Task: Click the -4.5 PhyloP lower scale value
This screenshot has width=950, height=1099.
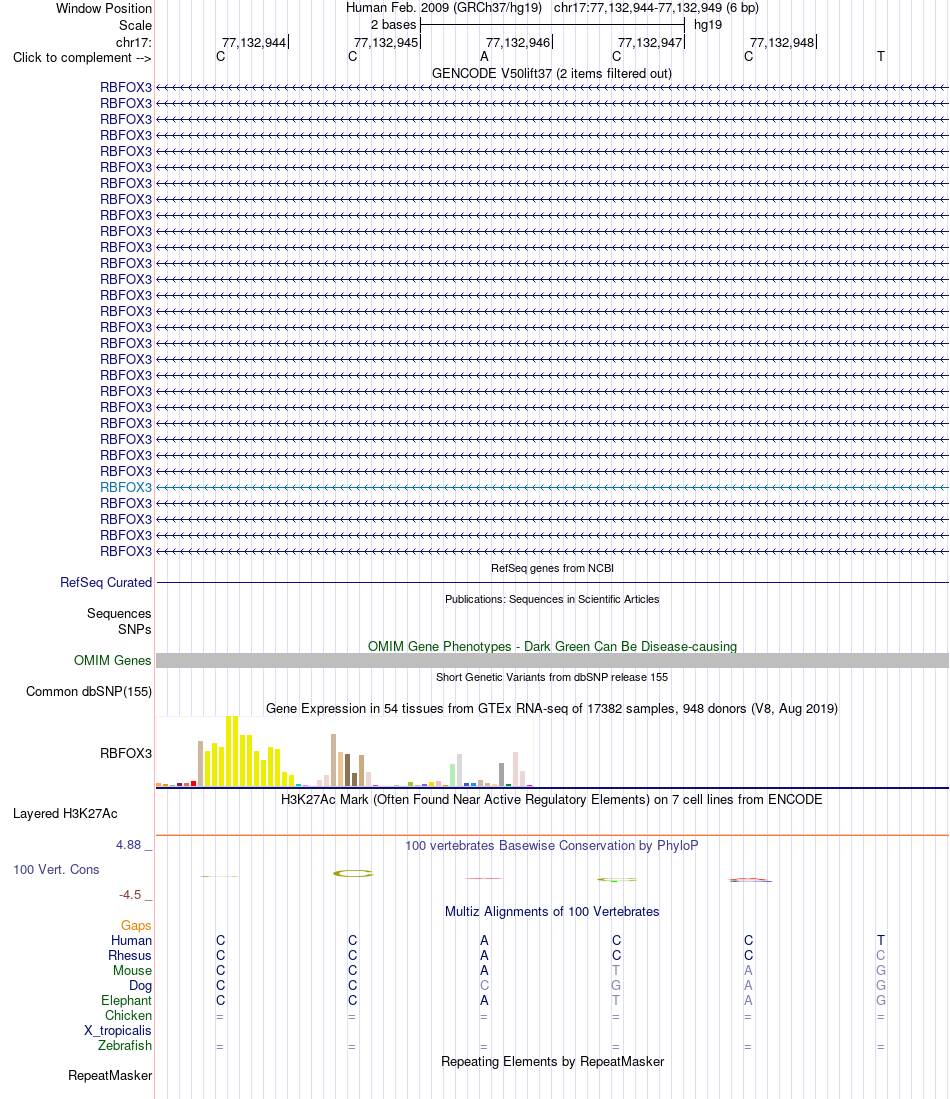Action: (x=130, y=894)
